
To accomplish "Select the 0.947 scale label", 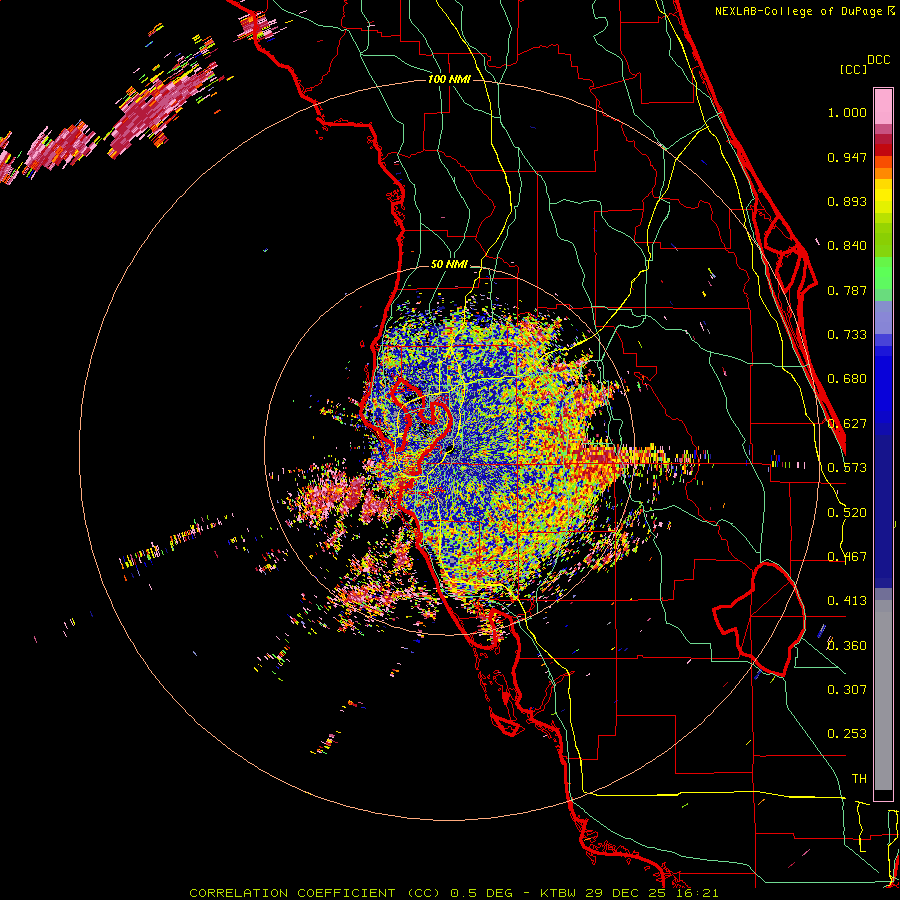I will 847,157.
